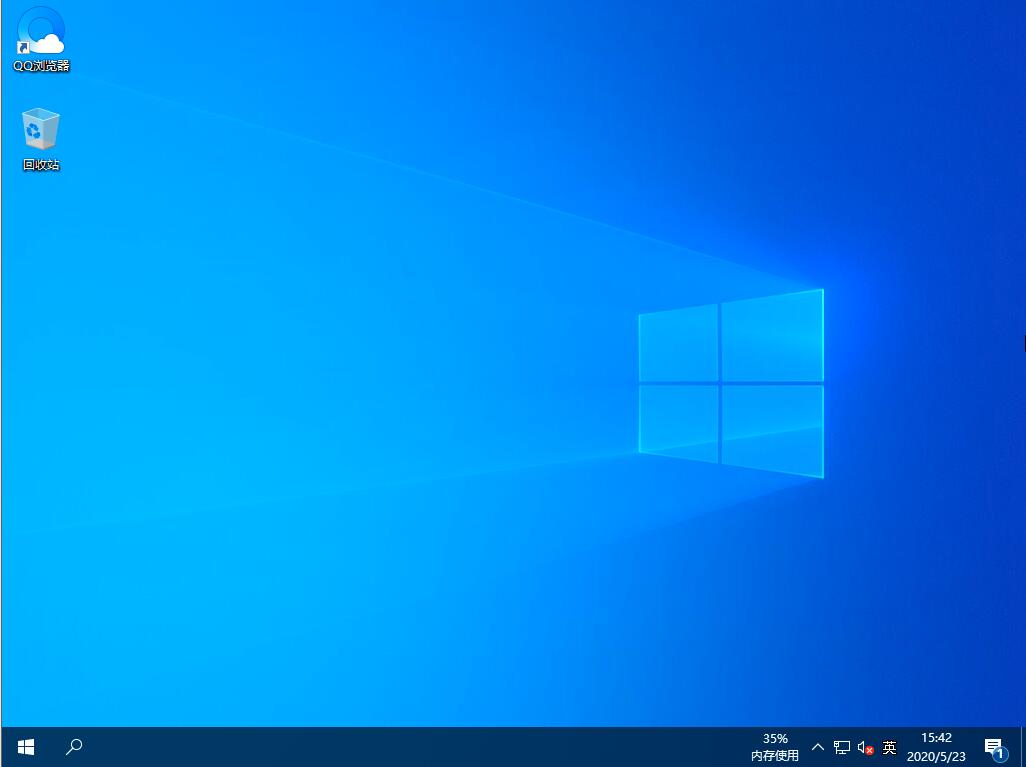Click an empty area of the desktop wallpaper

[x=400, y=400]
